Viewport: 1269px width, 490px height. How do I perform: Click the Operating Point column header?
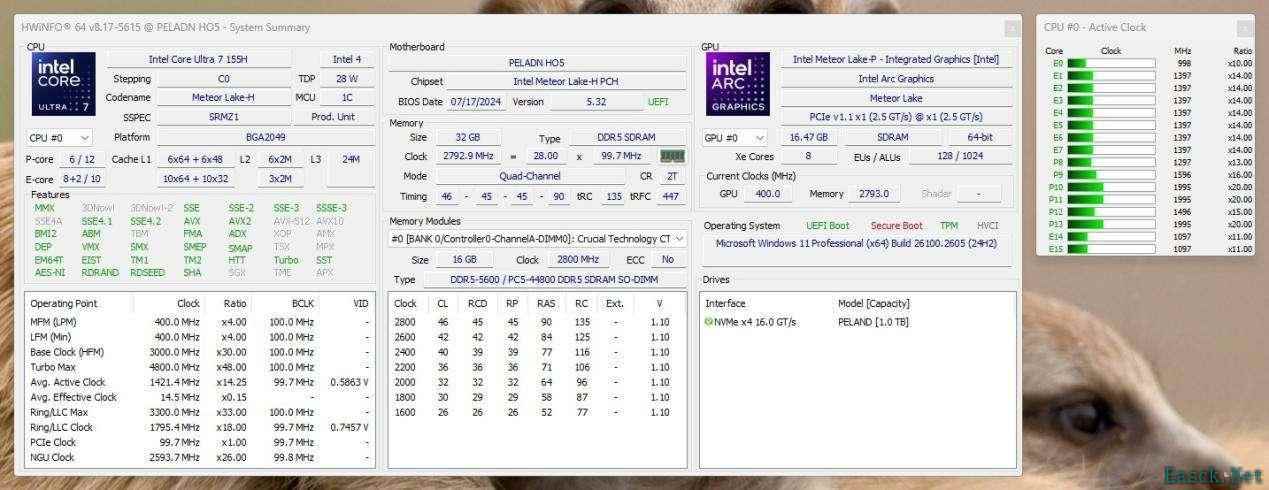pyautogui.click(x=64, y=303)
